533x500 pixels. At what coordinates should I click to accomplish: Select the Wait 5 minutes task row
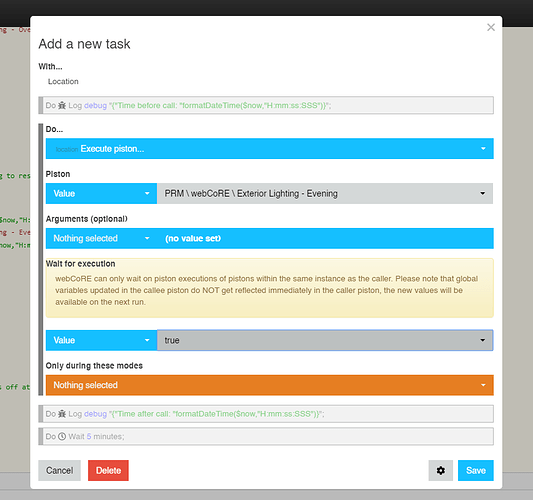[266, 436]
